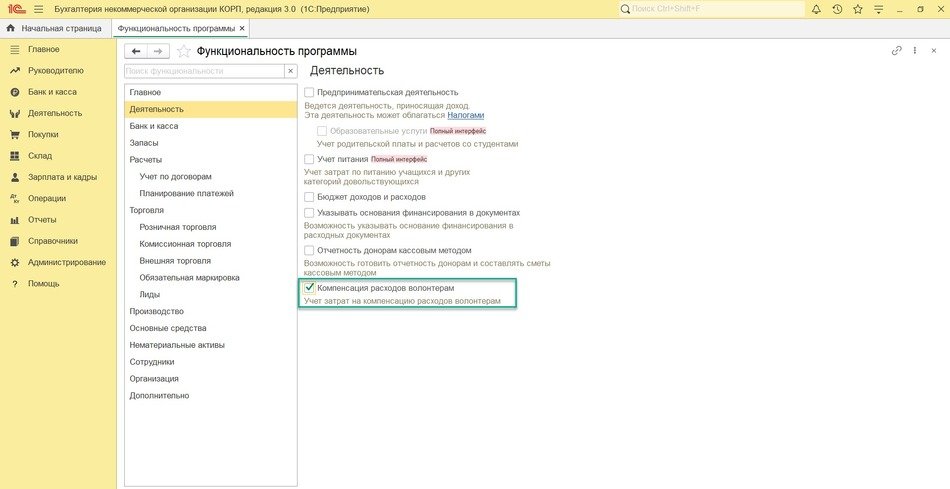Enable Предпринимательская деятельность checkbox
Image resolution: width=950 pixels, height=489 pixels.
click(x=310, y=92)
